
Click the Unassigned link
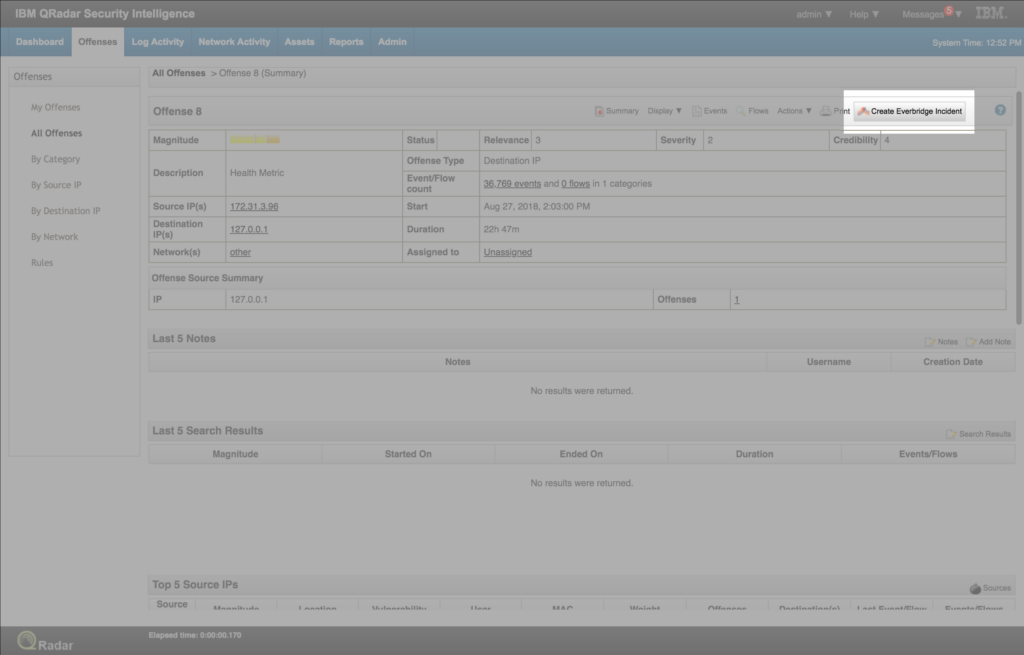pos(507,252)
